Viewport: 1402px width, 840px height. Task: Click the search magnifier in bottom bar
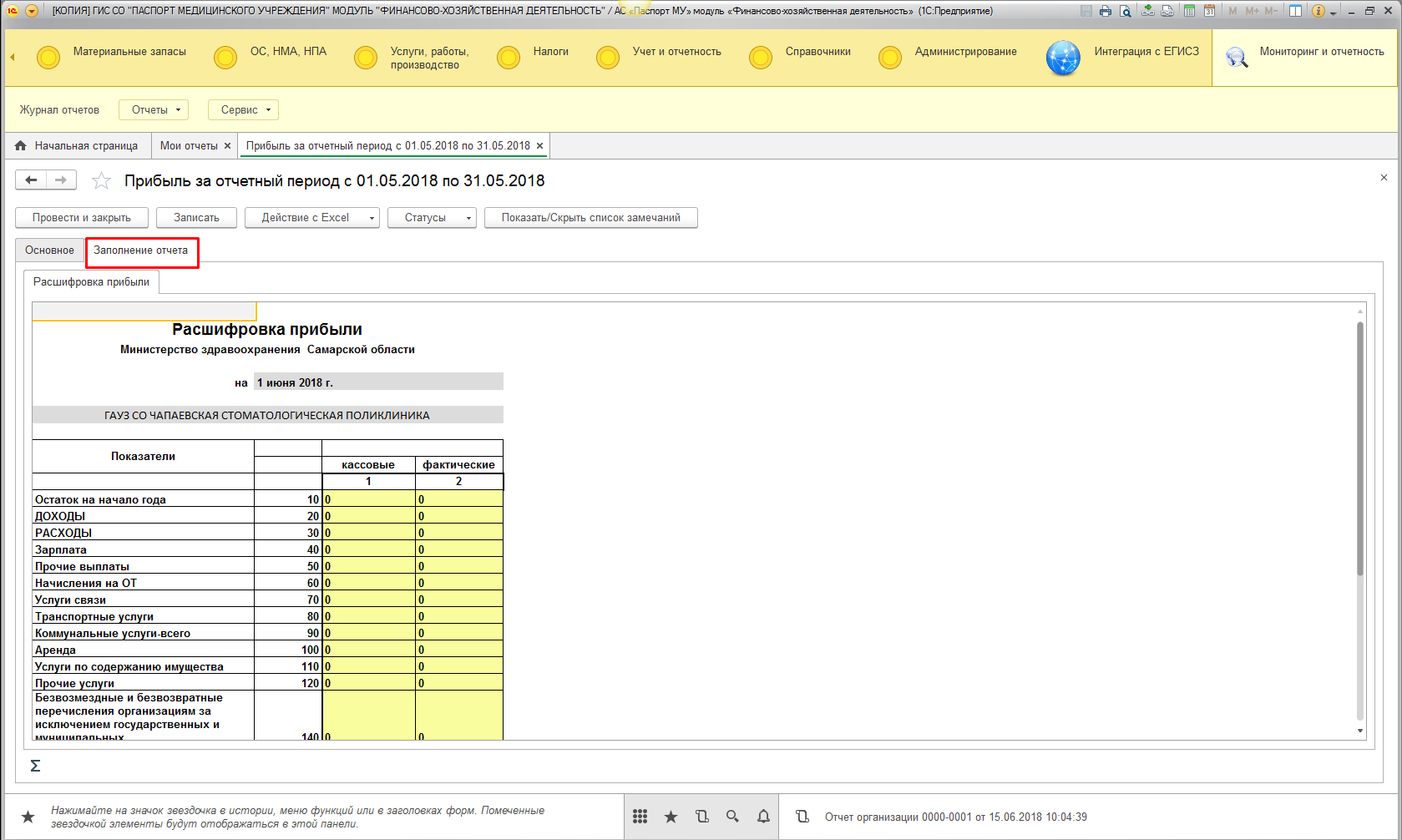click(732, 817)
